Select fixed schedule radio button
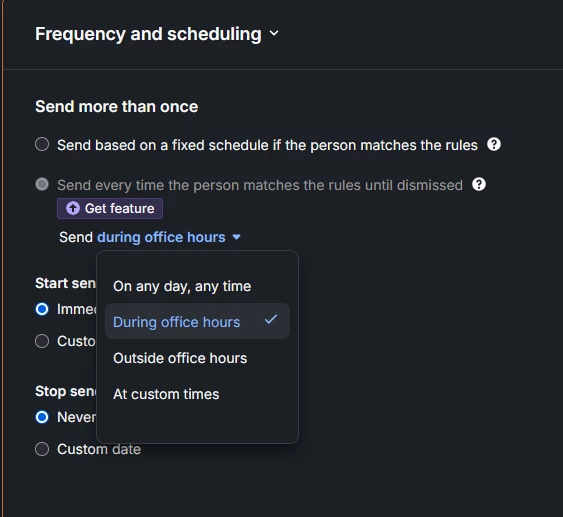Image resolution: width=563 pixels, height=517 pixels. pos(42,144)
